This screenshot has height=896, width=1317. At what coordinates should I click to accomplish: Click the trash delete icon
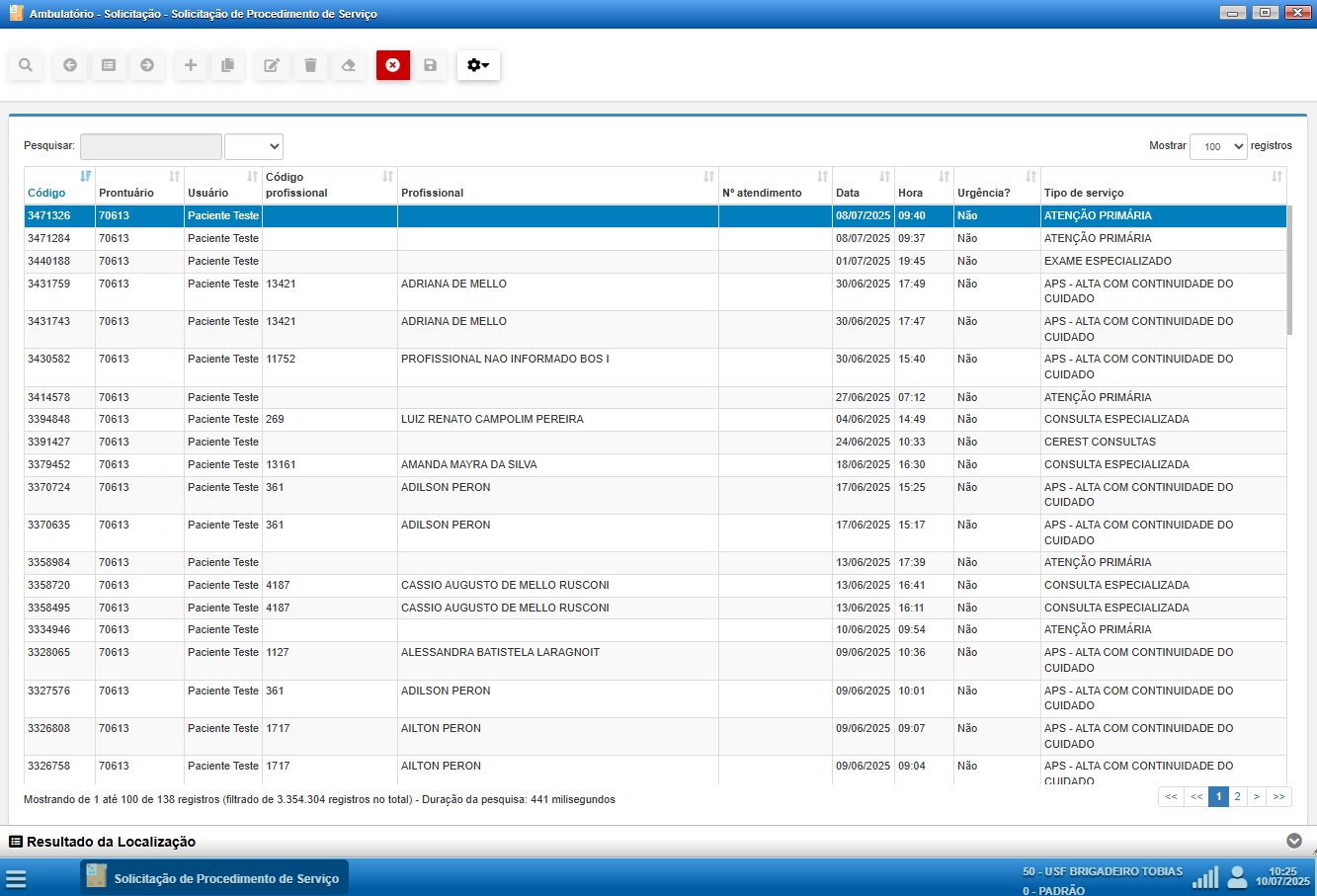310,65
